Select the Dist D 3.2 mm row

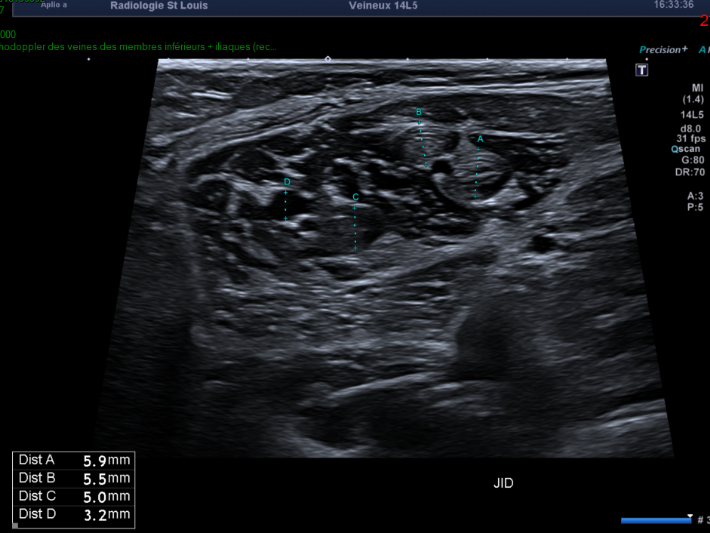tap(74, 514)
